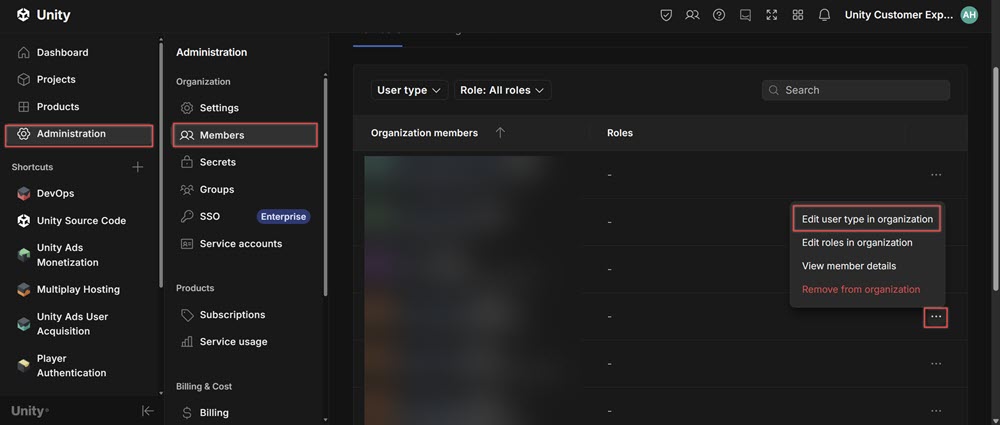This screenshot has width=1000, height=425.
Task: Open the notifications bell icon
Action: click(x=824, y=15)
